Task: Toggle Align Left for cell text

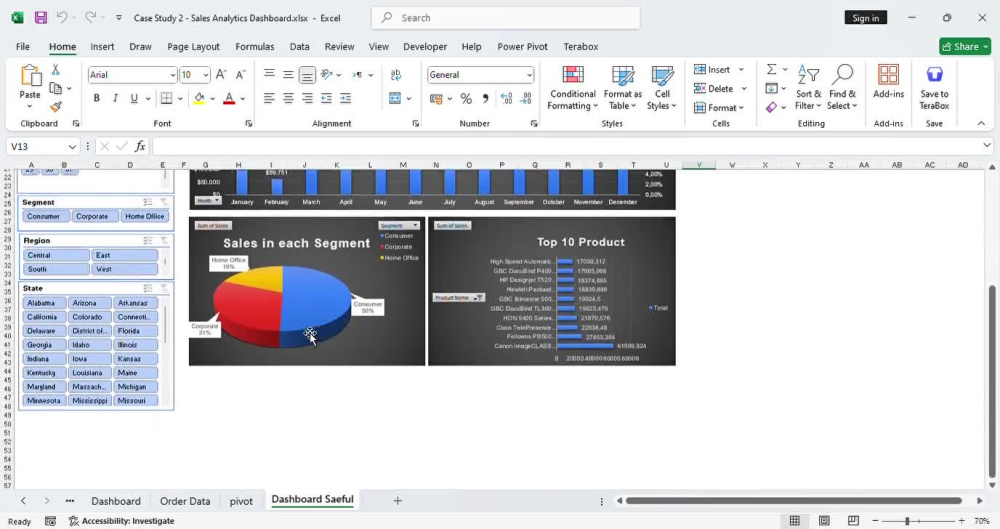Action: [x=269, y=98]
